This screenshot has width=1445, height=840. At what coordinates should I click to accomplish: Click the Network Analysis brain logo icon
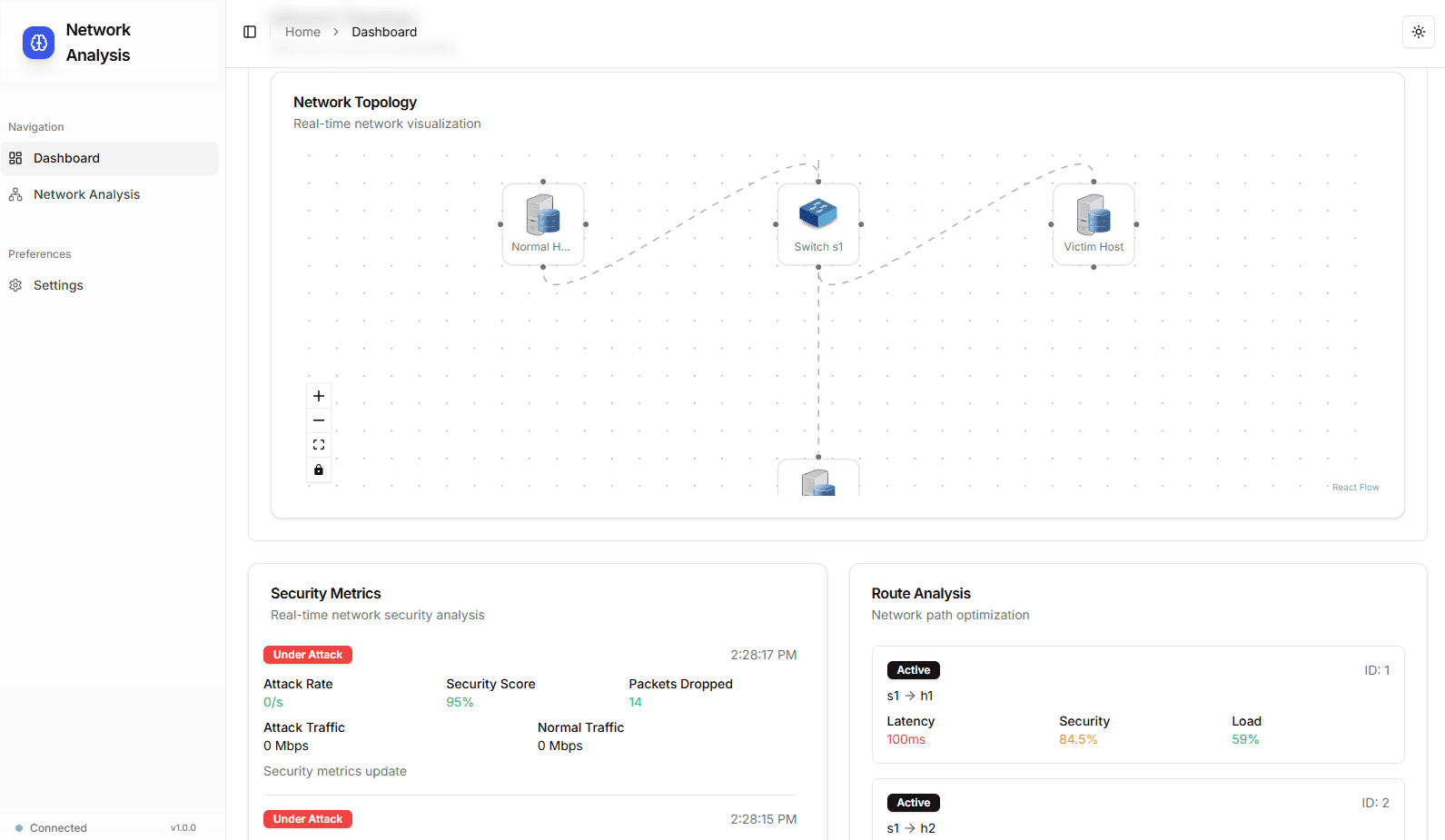(x=38, y=43)
